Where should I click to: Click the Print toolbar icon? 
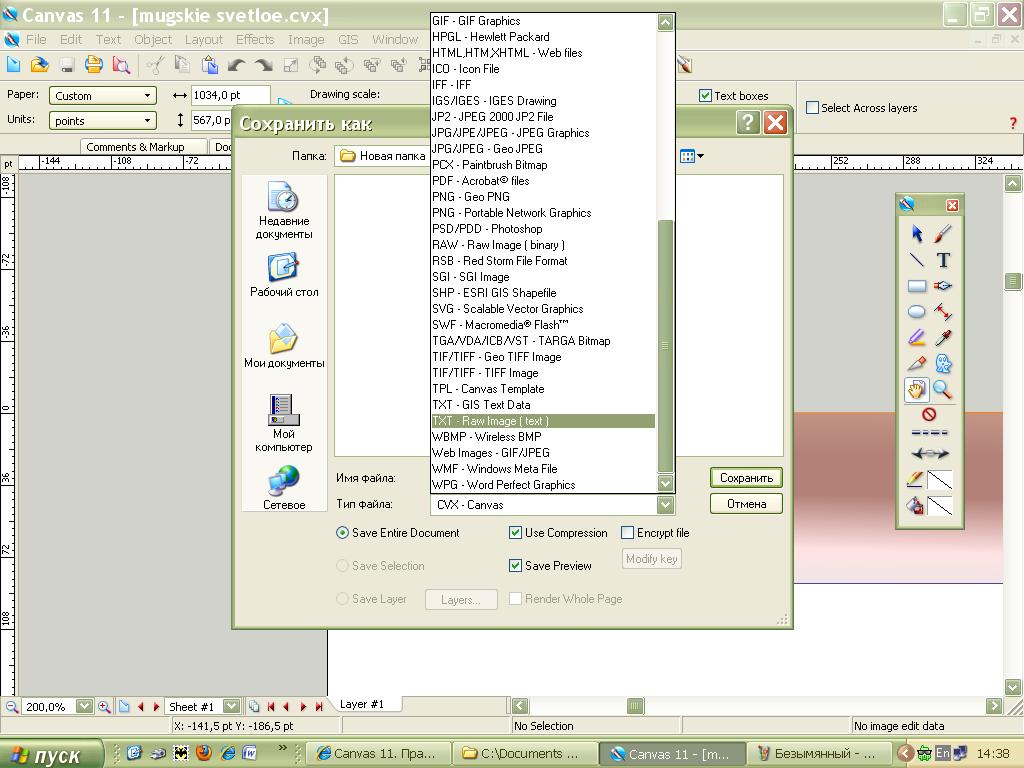click(93, 65)
